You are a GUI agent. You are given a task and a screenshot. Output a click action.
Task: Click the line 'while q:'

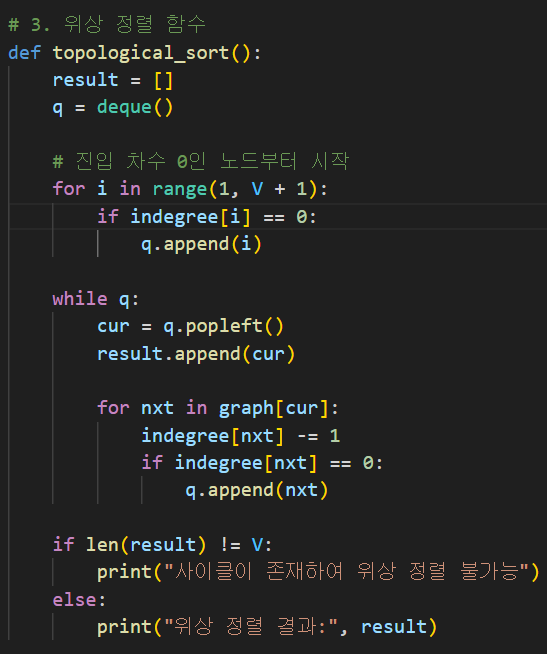point(96,299)
